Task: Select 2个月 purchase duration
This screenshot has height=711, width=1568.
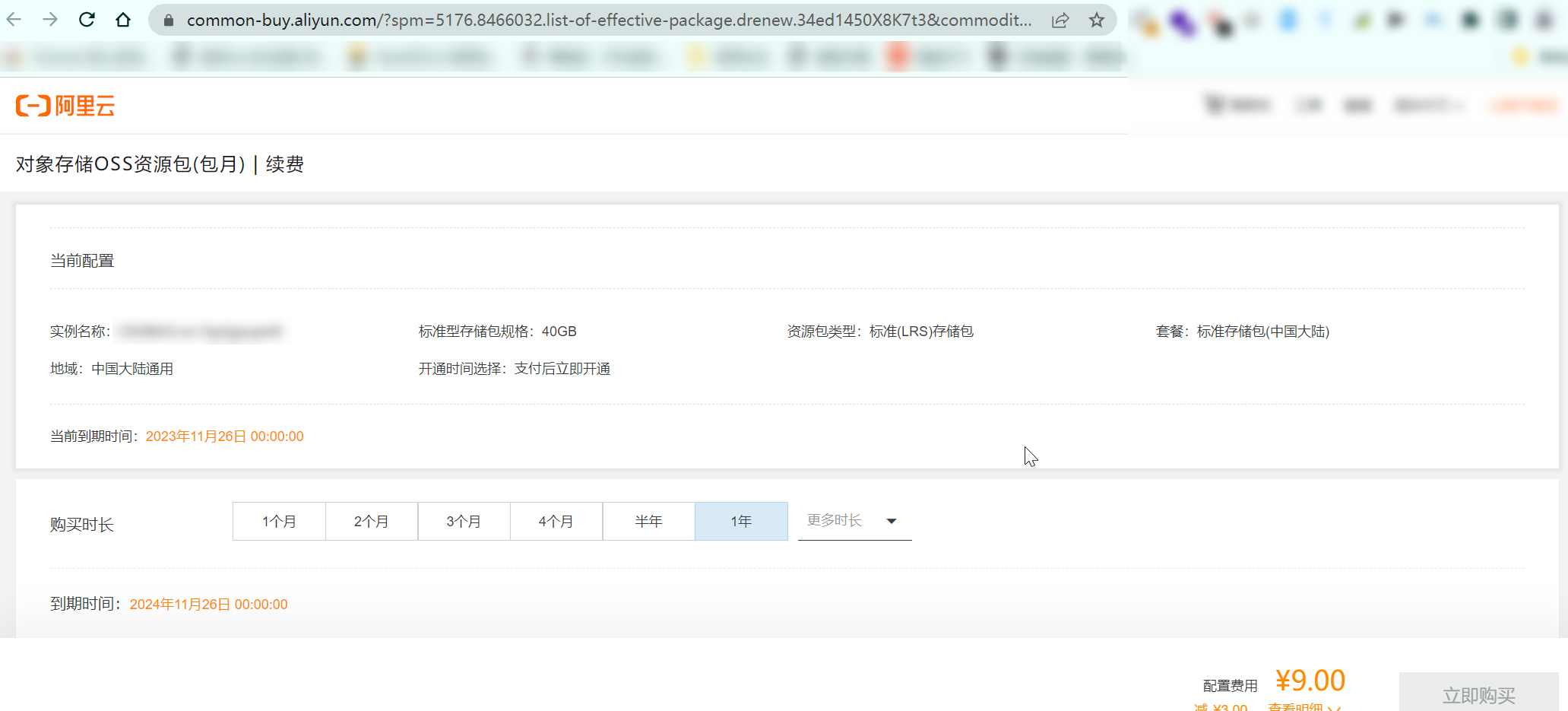Action: 372,522
